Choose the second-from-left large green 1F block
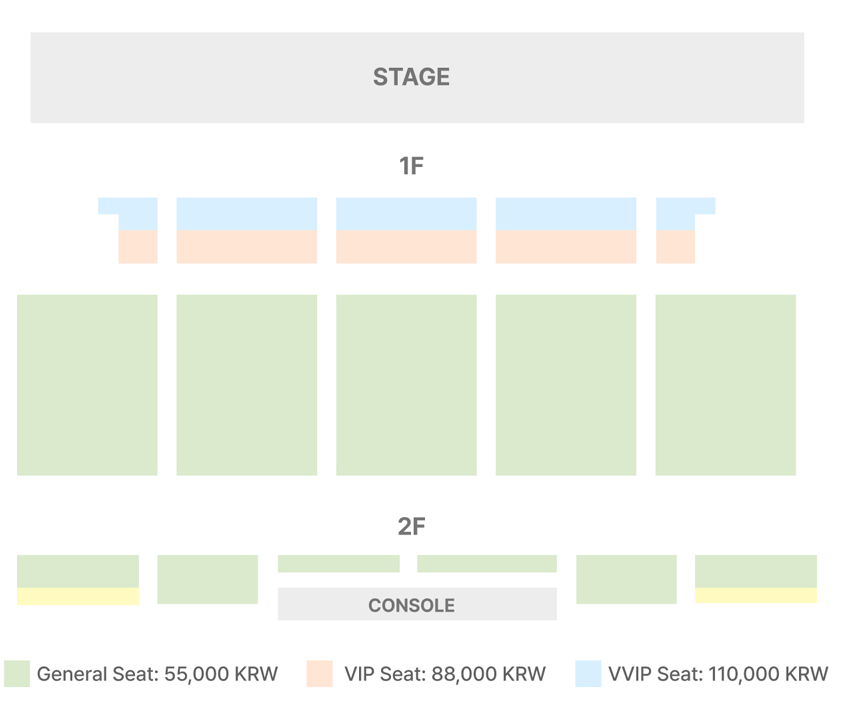 click(246, 385)
